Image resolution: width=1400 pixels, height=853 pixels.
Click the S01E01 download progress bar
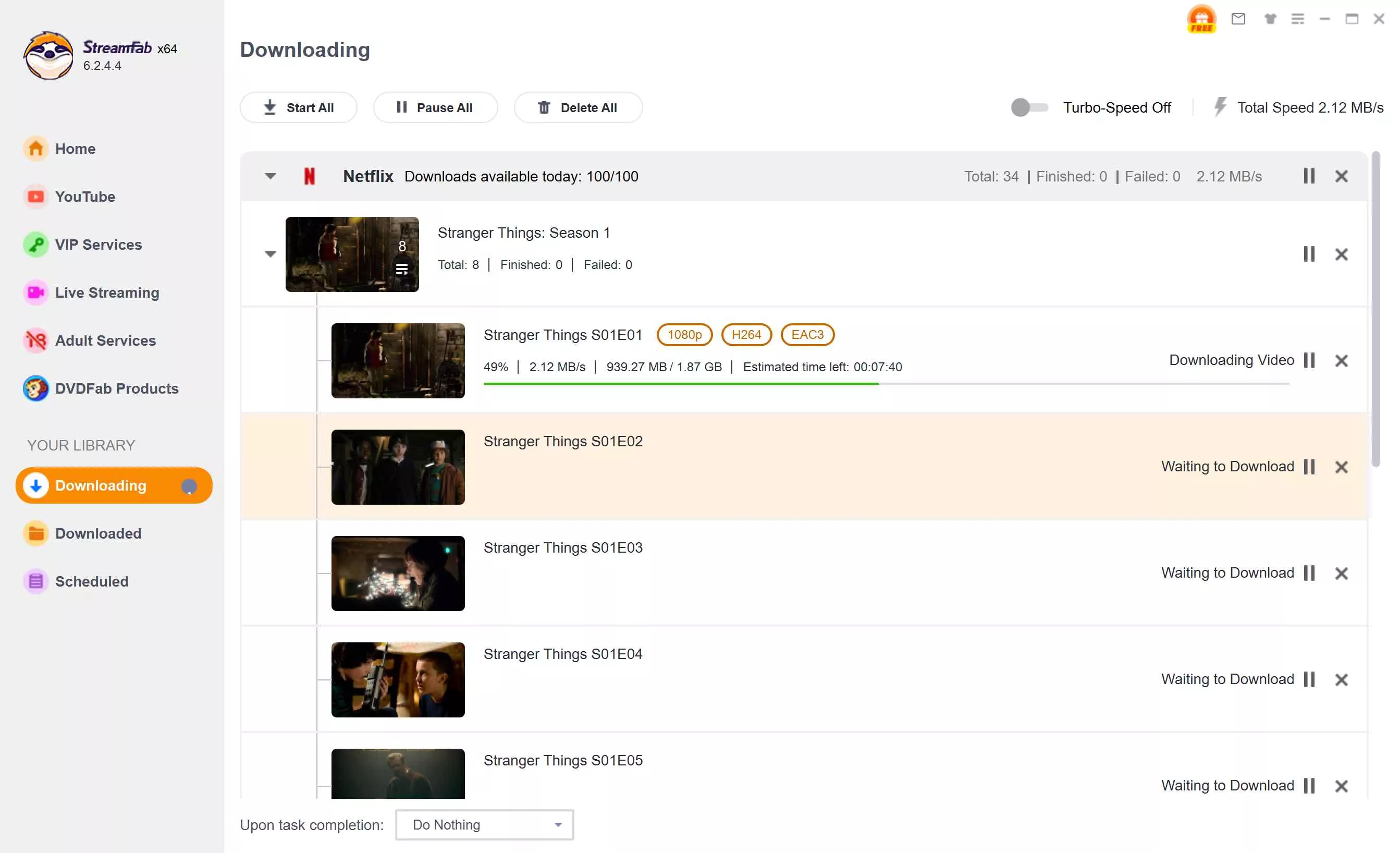point(886,384)
